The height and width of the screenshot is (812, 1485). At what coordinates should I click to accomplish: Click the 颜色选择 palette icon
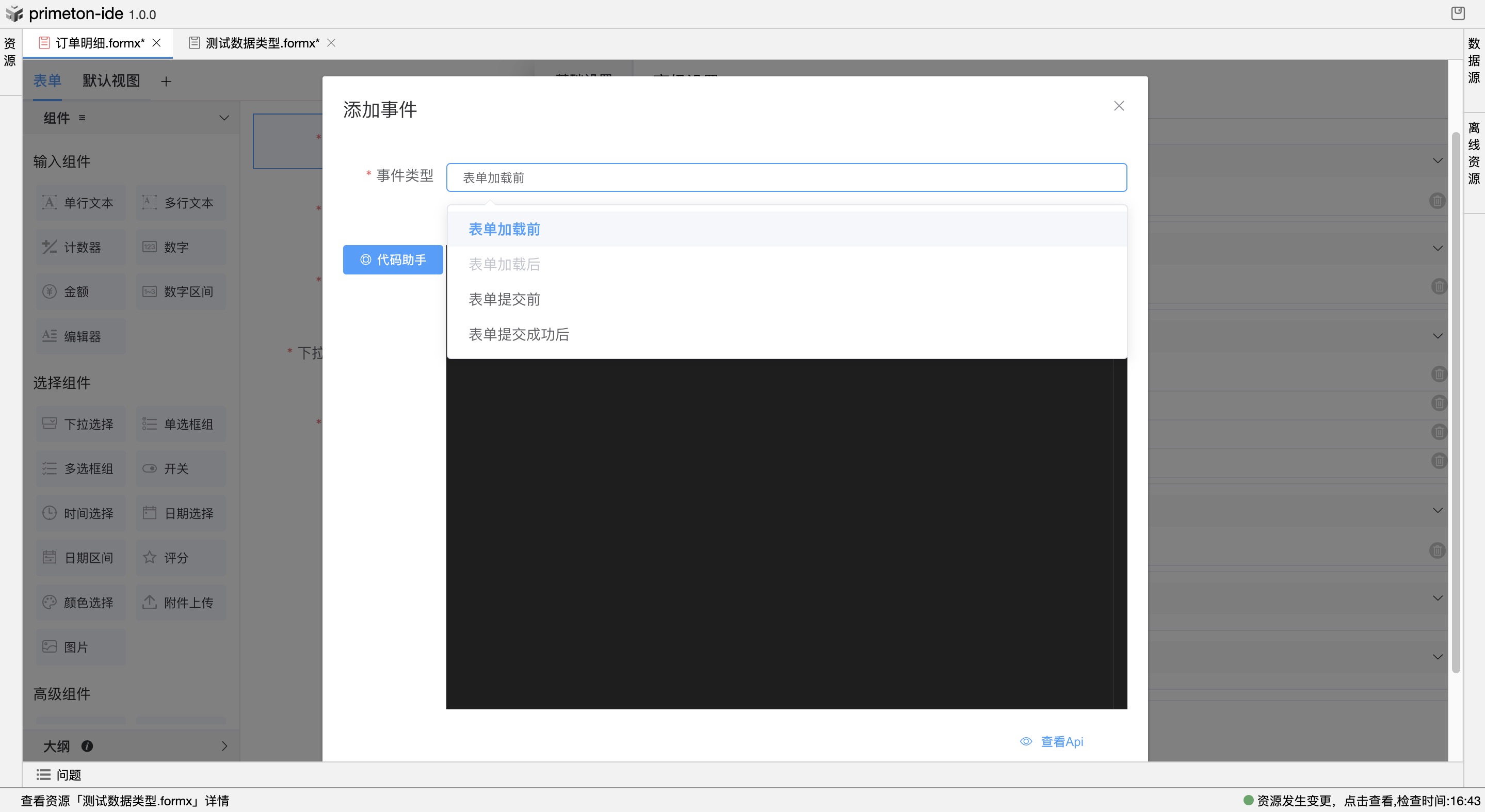[x=50, y=602]
